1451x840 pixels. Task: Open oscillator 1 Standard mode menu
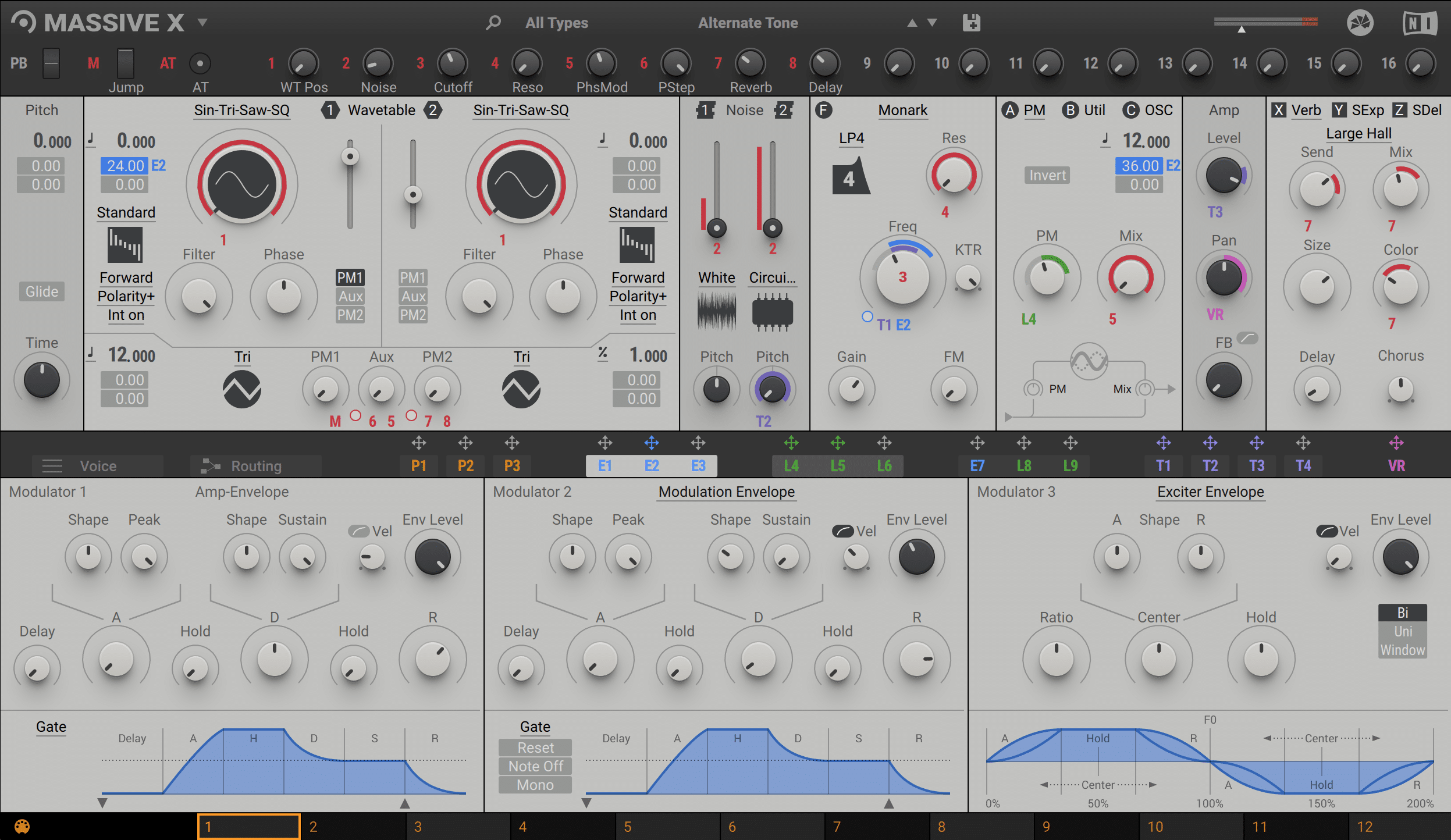coord(126,212)
